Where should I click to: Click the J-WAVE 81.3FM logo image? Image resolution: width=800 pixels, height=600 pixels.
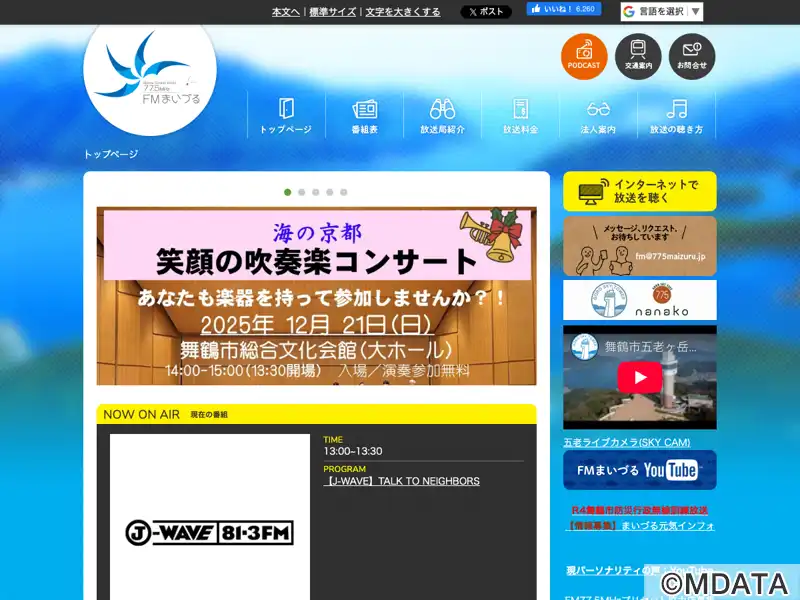point(210,533)
